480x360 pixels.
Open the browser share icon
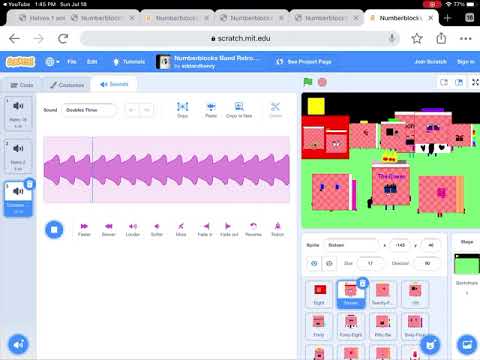point(441,38)
